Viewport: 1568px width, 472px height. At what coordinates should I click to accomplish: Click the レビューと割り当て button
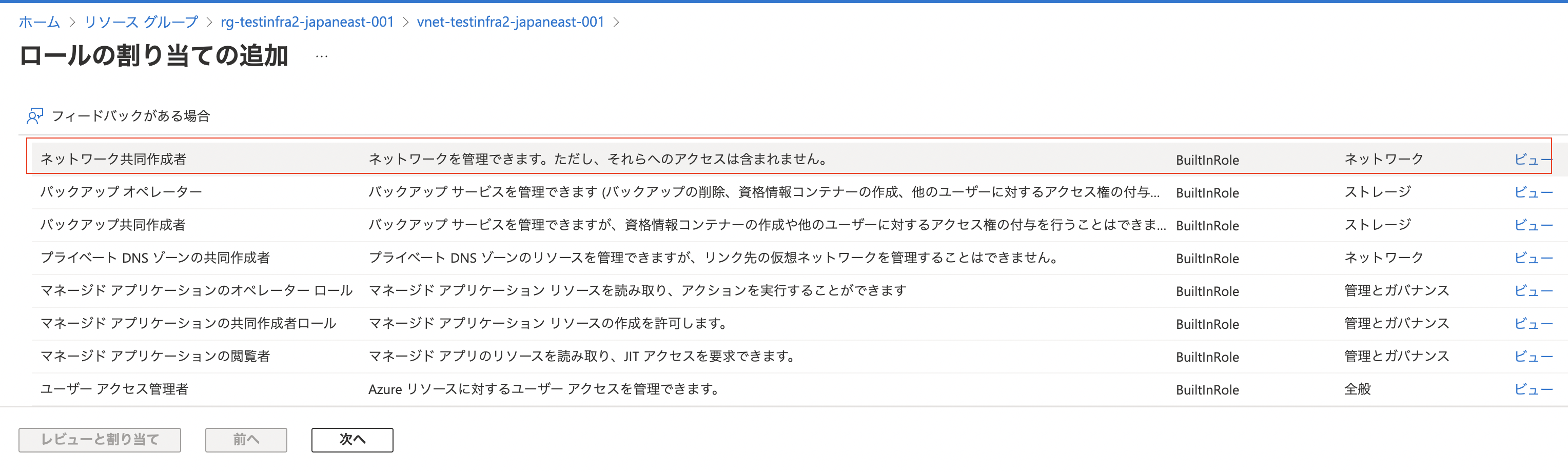click(99, 440)
